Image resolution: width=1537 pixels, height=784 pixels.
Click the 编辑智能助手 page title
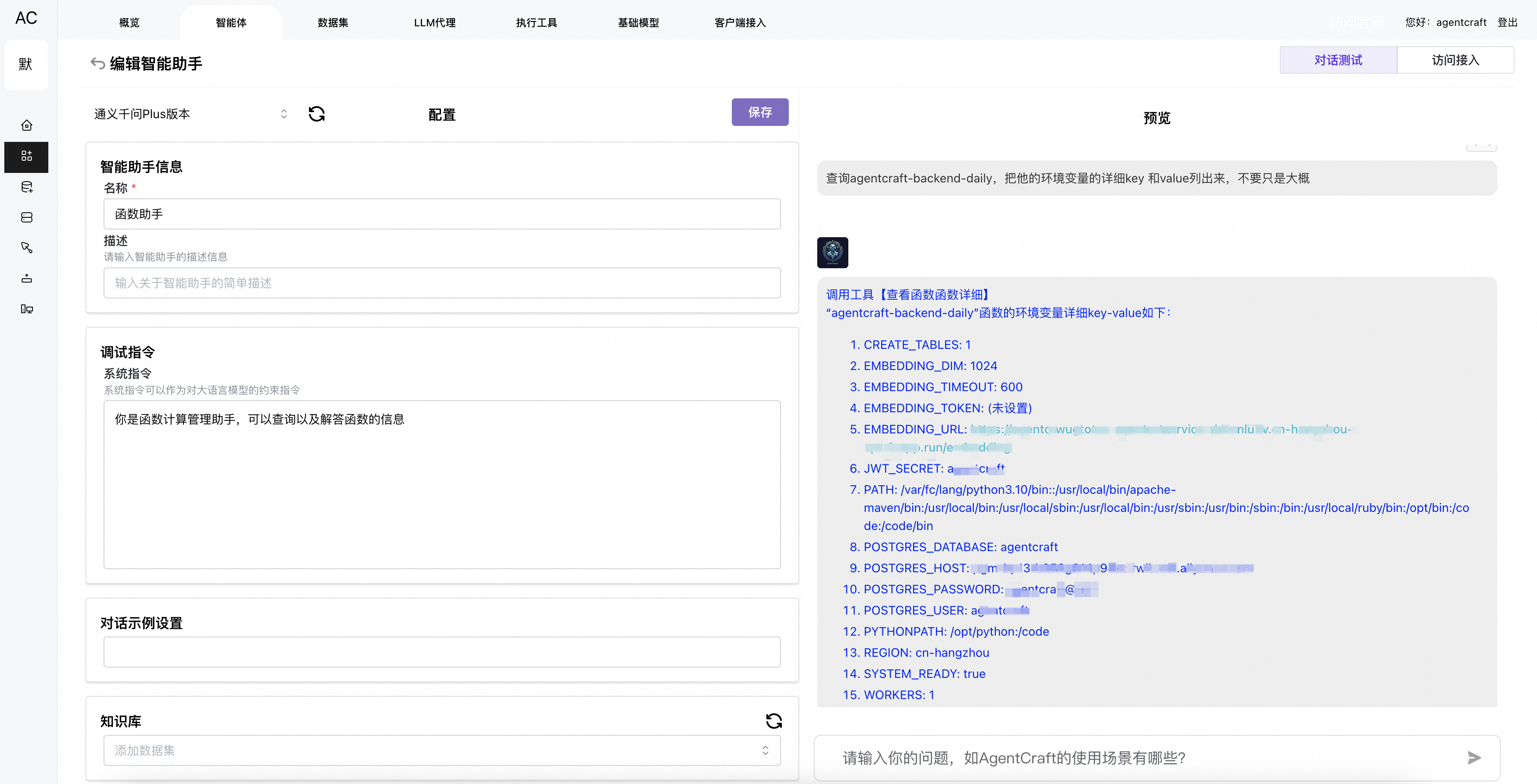click(x=156, y=63)
